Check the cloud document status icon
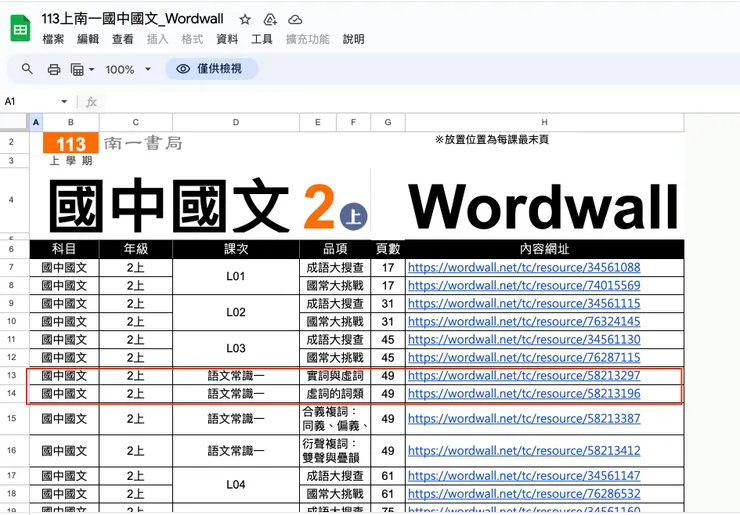Viewport: 740px width, 515px height. point(295,19)
